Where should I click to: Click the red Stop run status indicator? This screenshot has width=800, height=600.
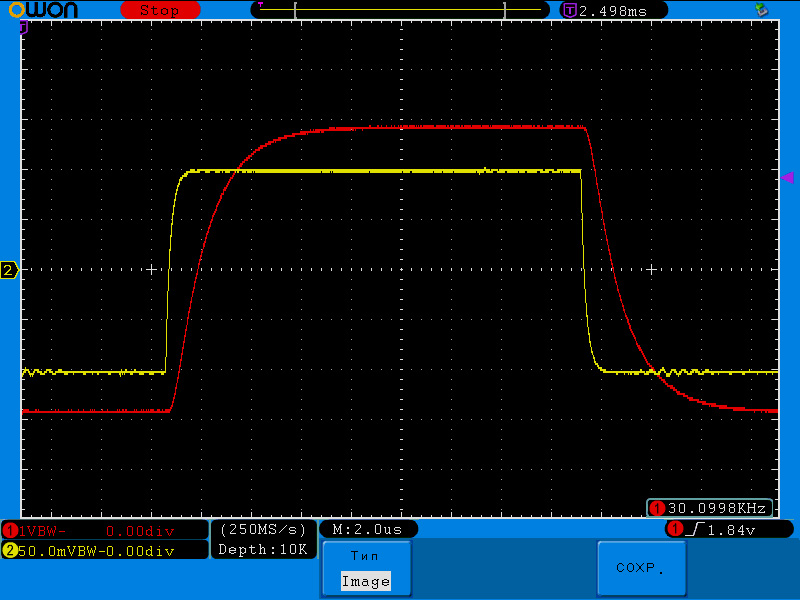click(160, 10)
